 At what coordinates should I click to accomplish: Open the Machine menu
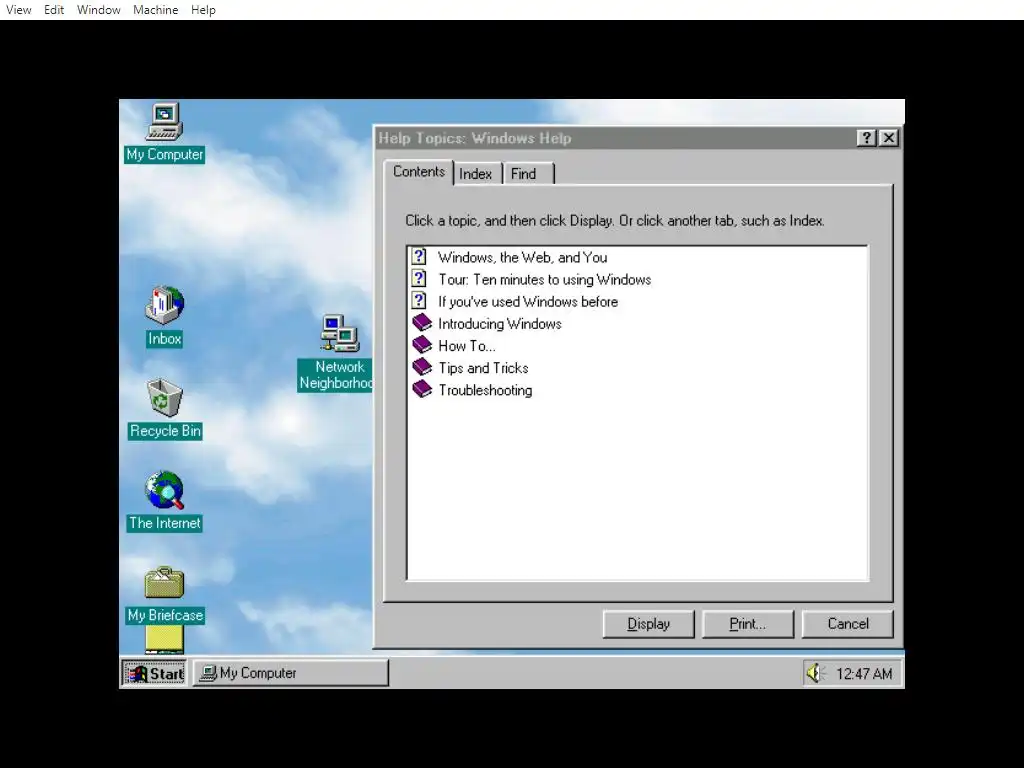(155, 10)
